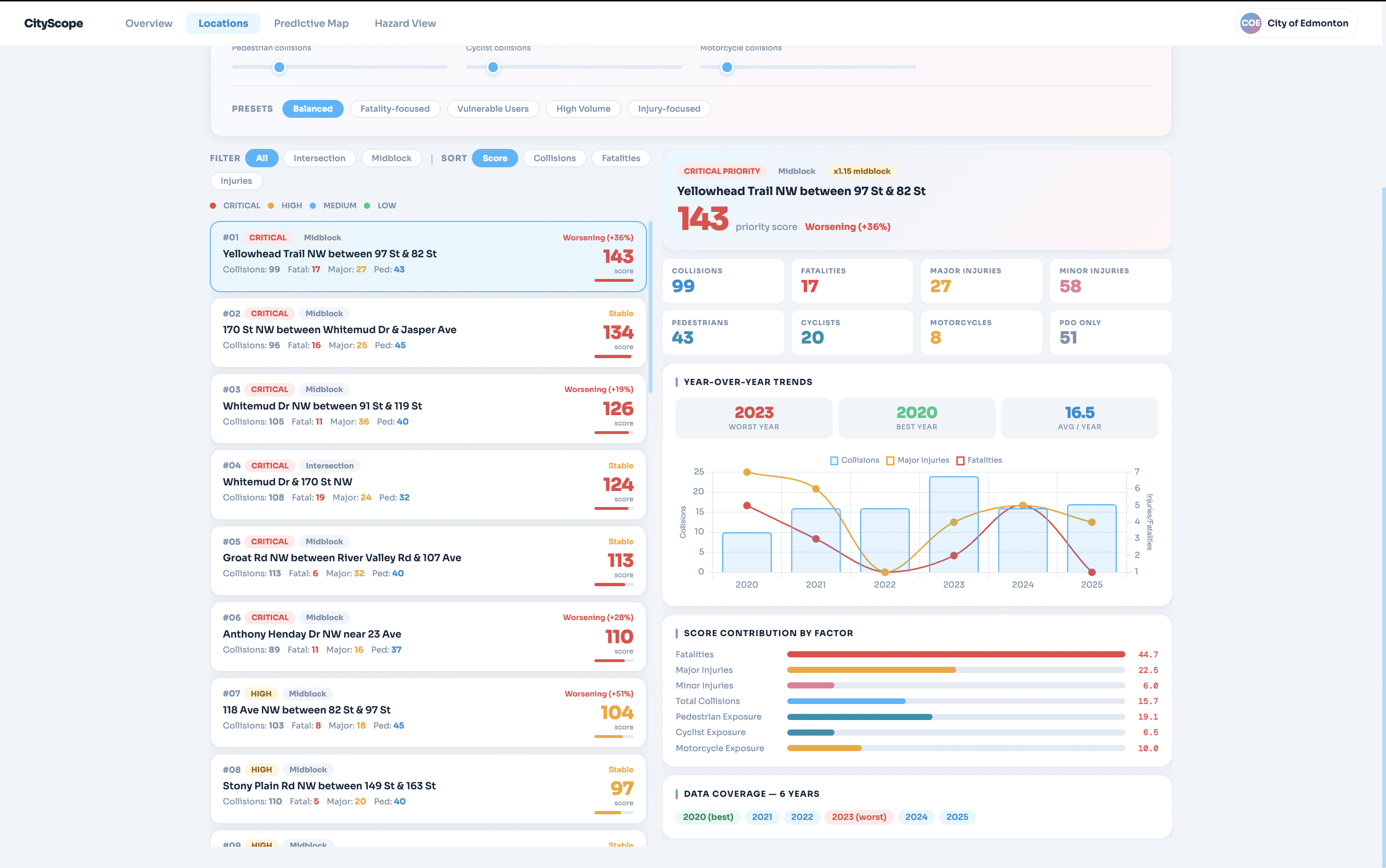The image size is (1386, 868).
Task: Sort locations by Collisions
Action: (554, 158)
